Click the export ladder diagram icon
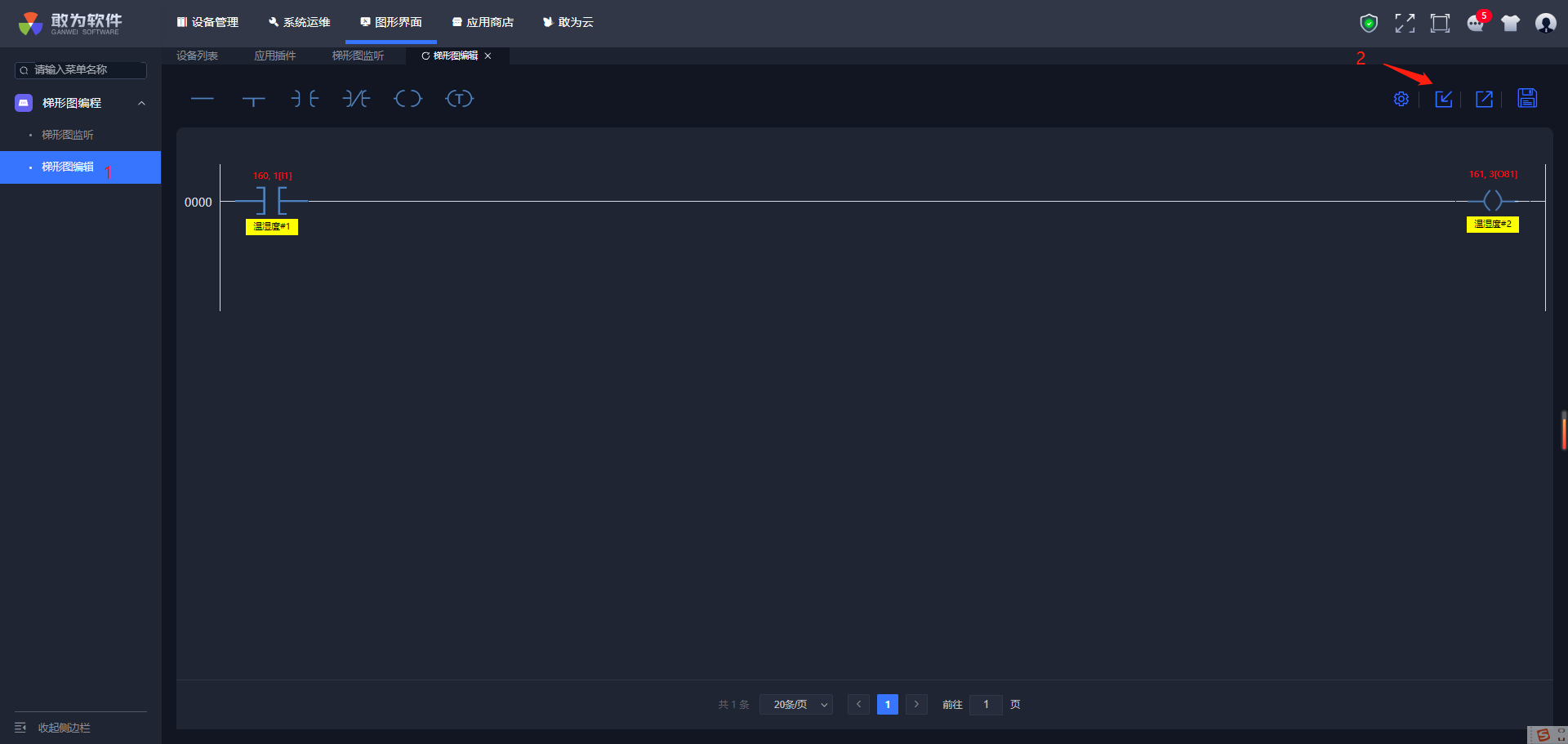This screenshot has width=1568, height=744. [x=1485, y=99]
